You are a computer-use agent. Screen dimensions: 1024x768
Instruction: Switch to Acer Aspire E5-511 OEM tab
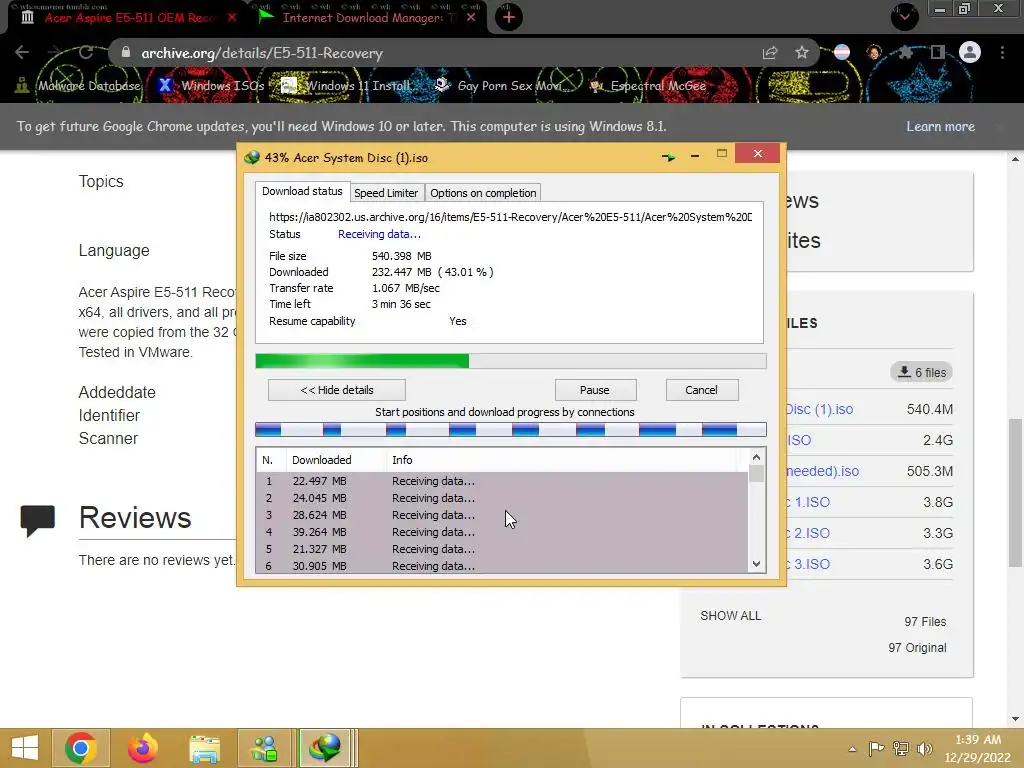pos(129,18)
